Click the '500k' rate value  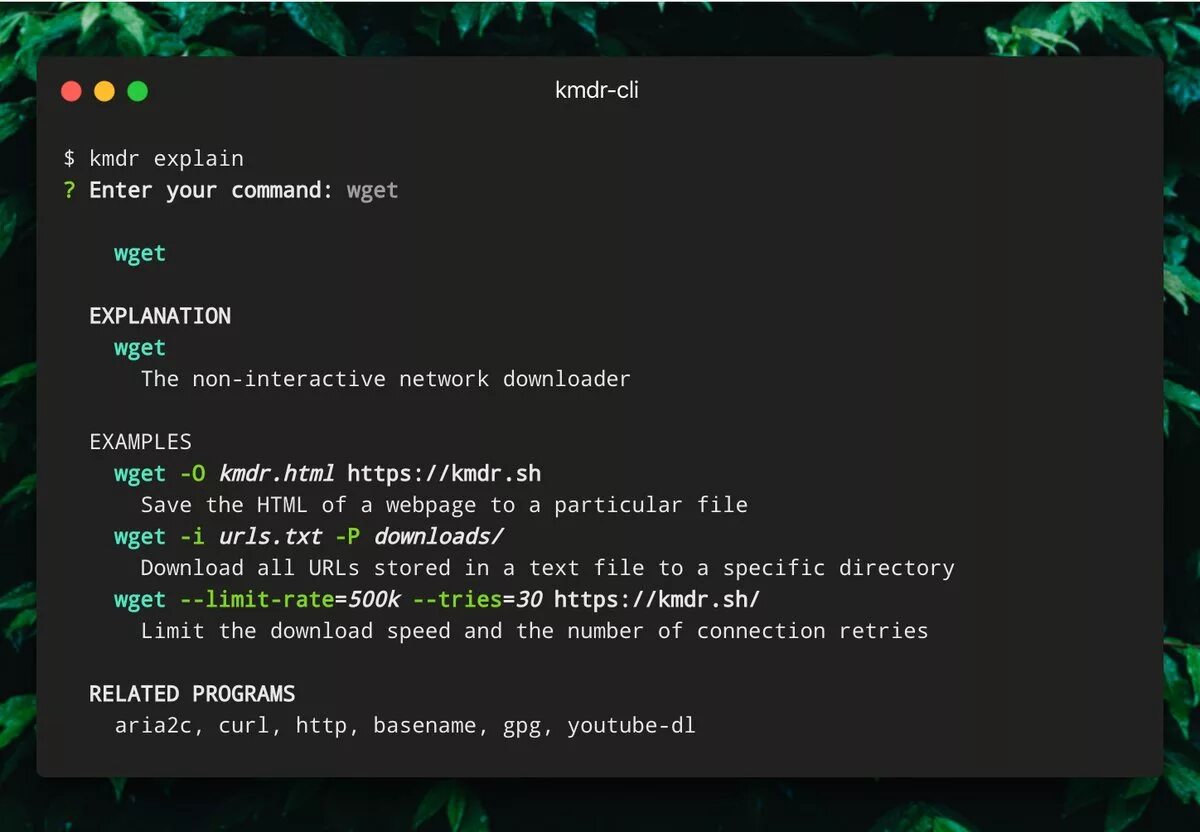tap(374, 599)
